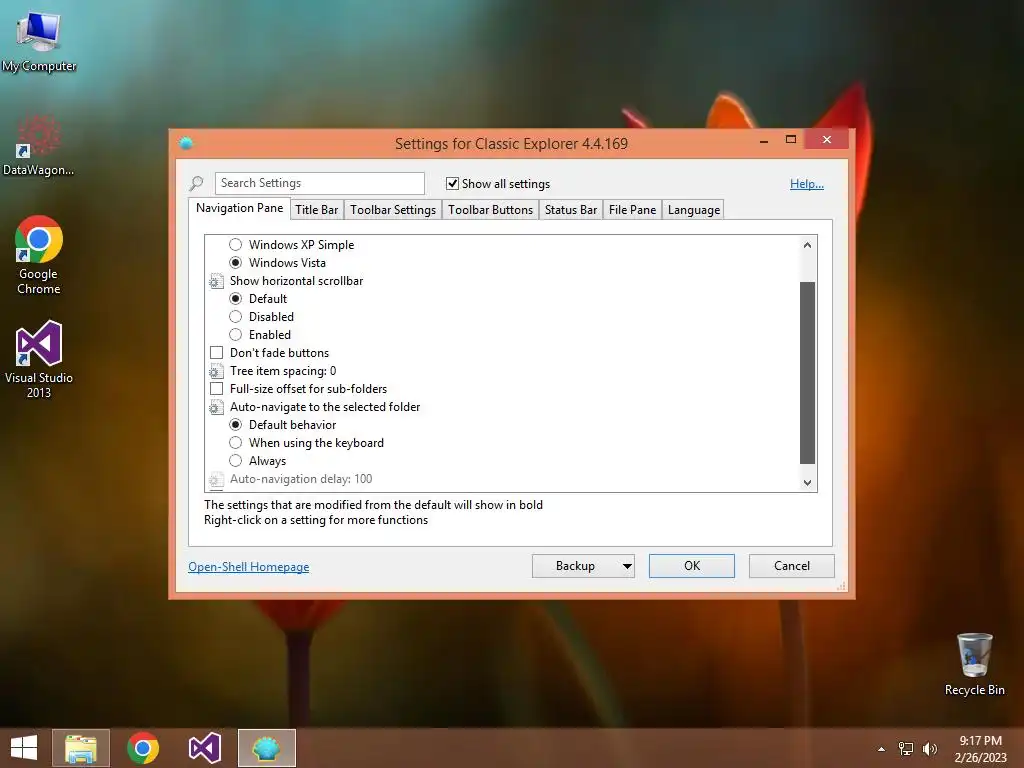Open the File Pane tab
This screenshot has height=768, width=1024.
632,210
